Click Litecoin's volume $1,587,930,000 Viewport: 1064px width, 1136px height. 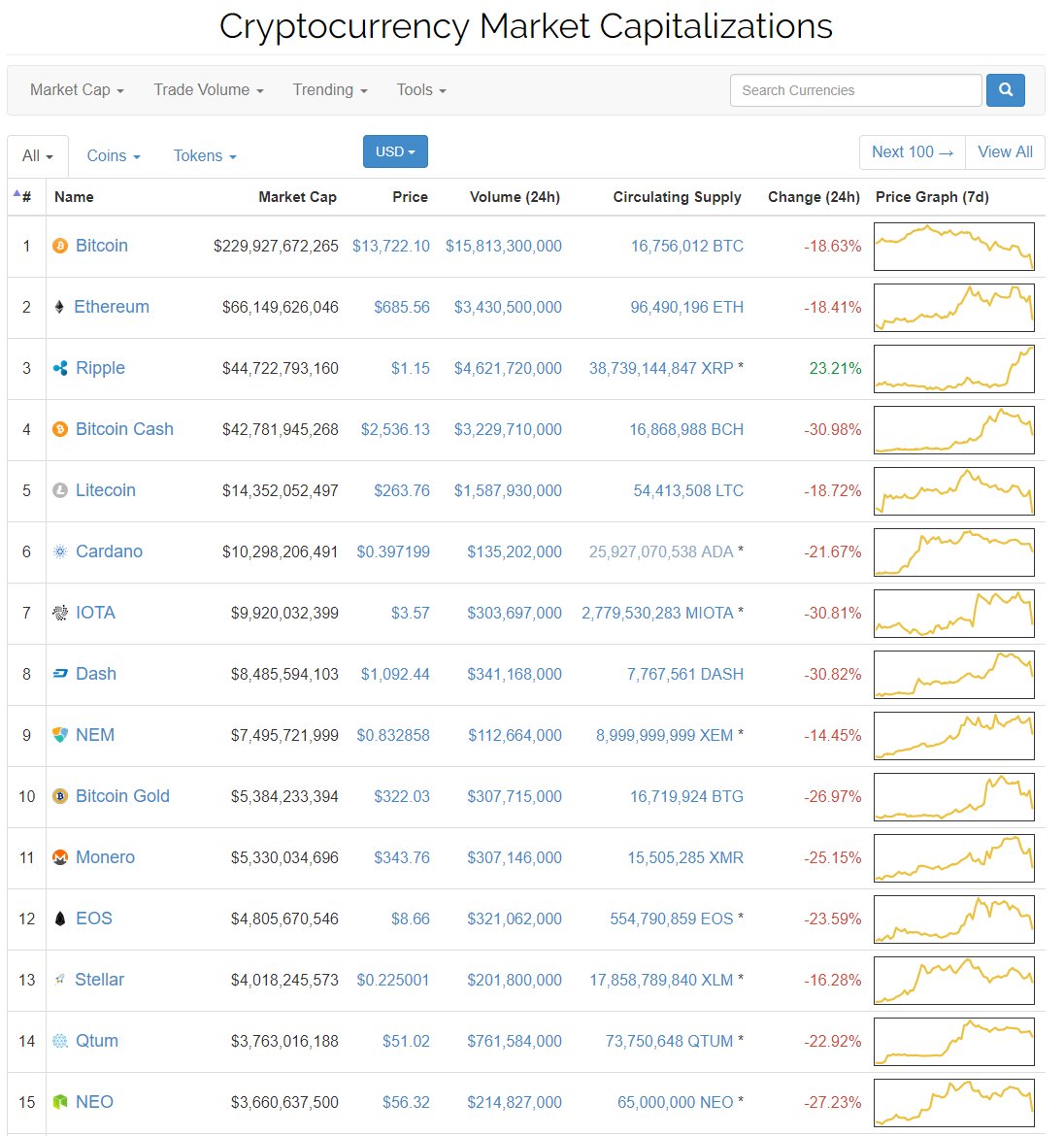(508, 490)
